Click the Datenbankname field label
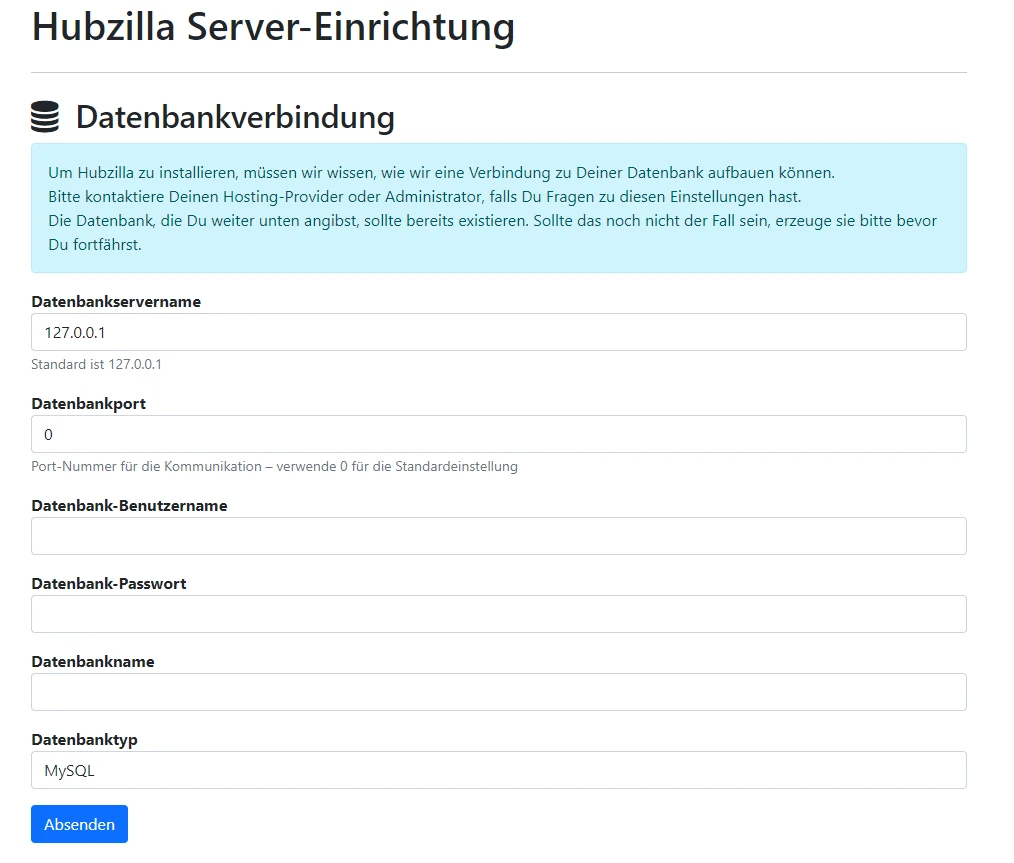 93,661
